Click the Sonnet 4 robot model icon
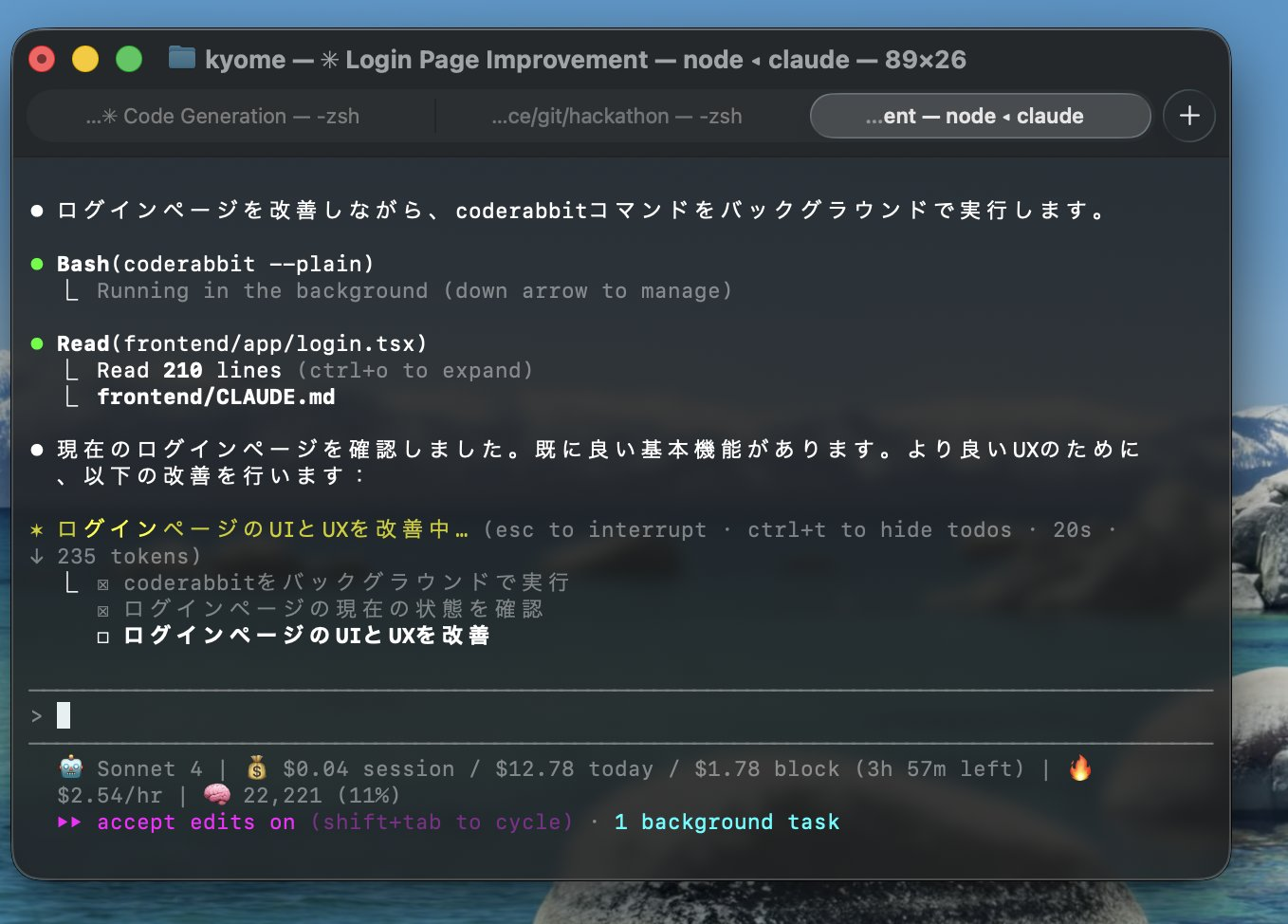The image size is (1288, 924). pyautogui.click(x=73, y=767)
